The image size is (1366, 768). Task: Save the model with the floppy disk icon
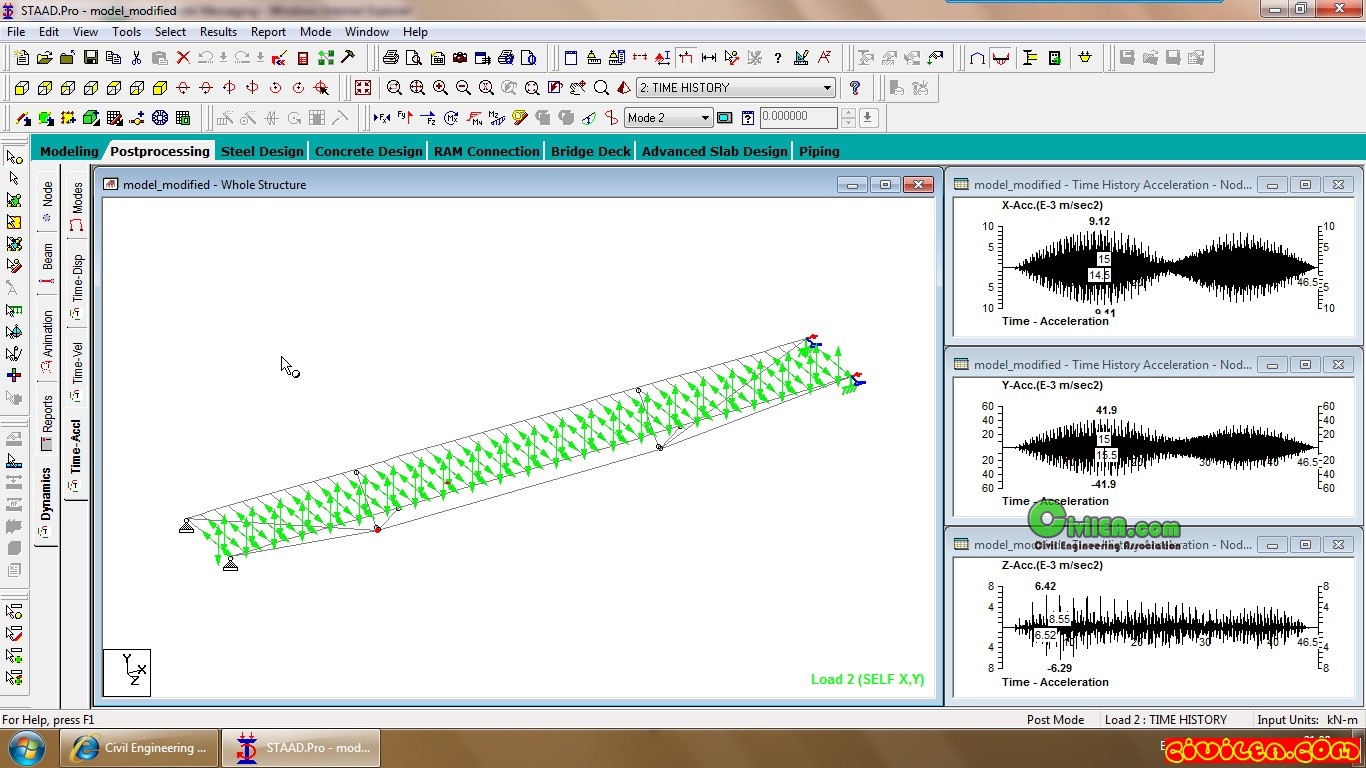(90, 58)
